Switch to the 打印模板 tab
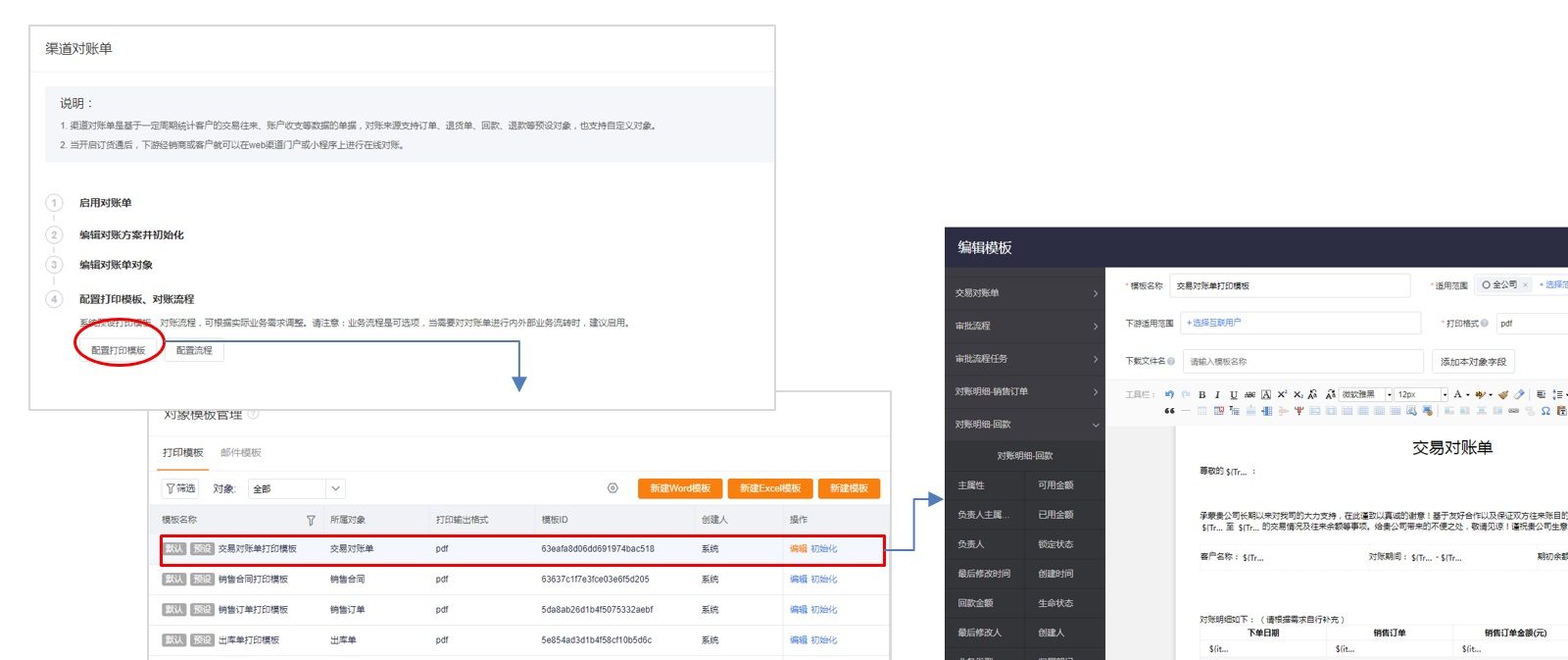This screenshot has height=660, width=1568. coord(183,452)
